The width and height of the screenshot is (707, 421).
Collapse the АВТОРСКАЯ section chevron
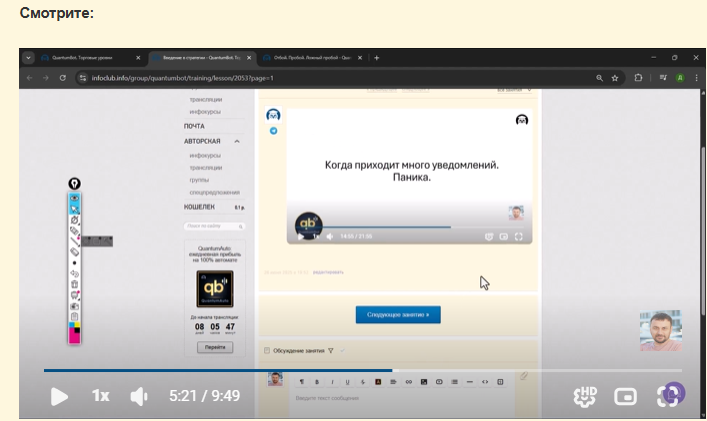pyautogui.click(x=237, y=141)
